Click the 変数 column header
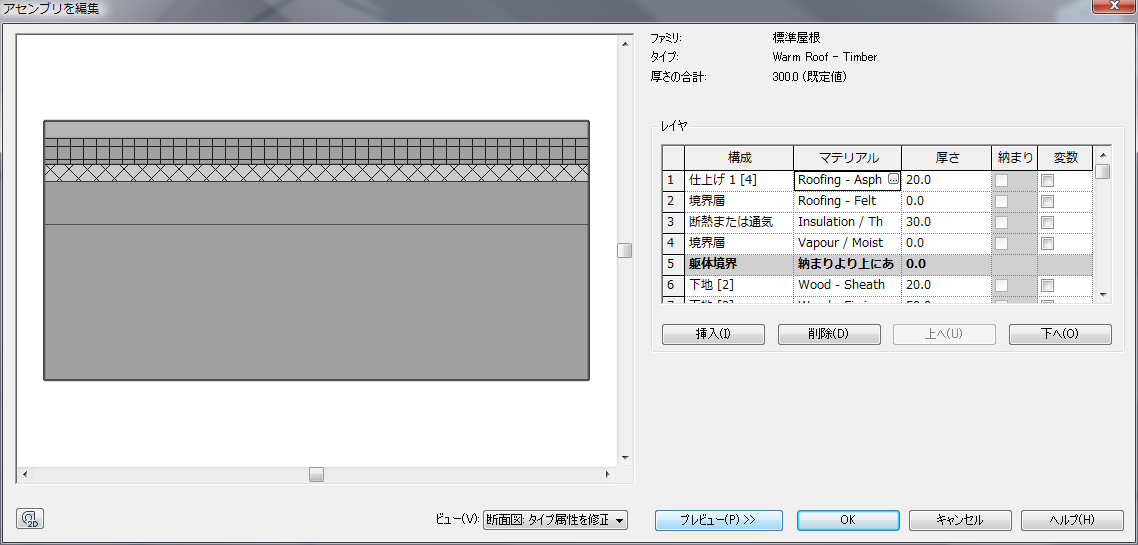Viewport: 1138px width, 545px height. pyautogui.click(x=1065, y=157)
